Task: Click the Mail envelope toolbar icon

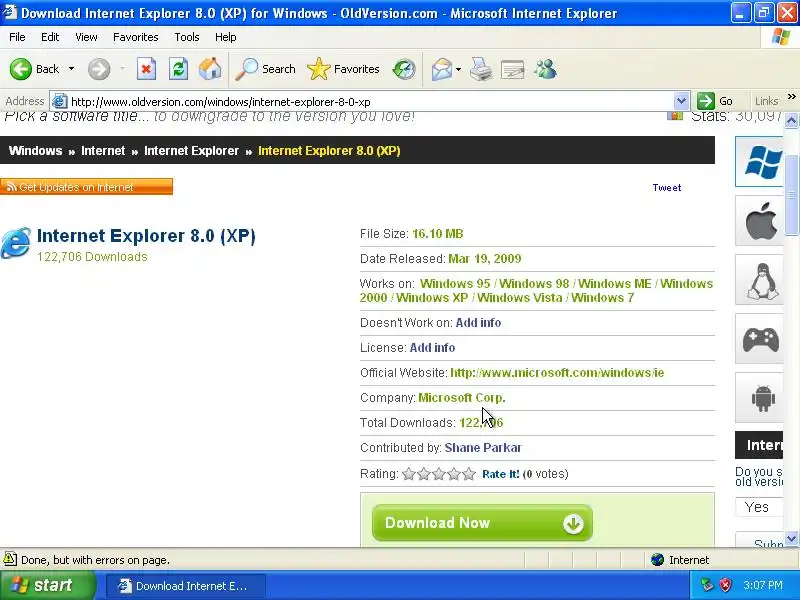Action: click(441, 69)
